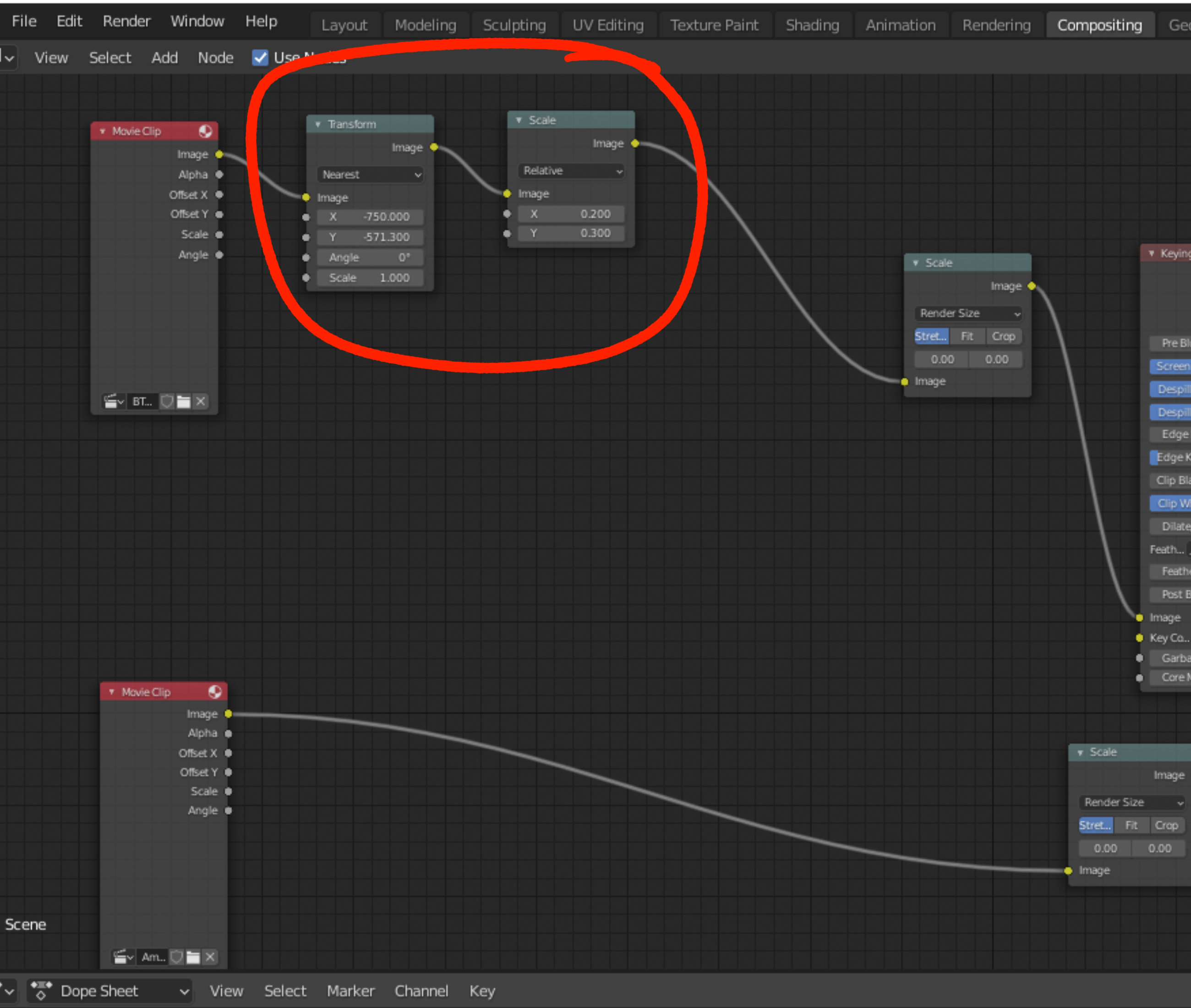Collapse the Transform node with its triangle

pos(317,125)
